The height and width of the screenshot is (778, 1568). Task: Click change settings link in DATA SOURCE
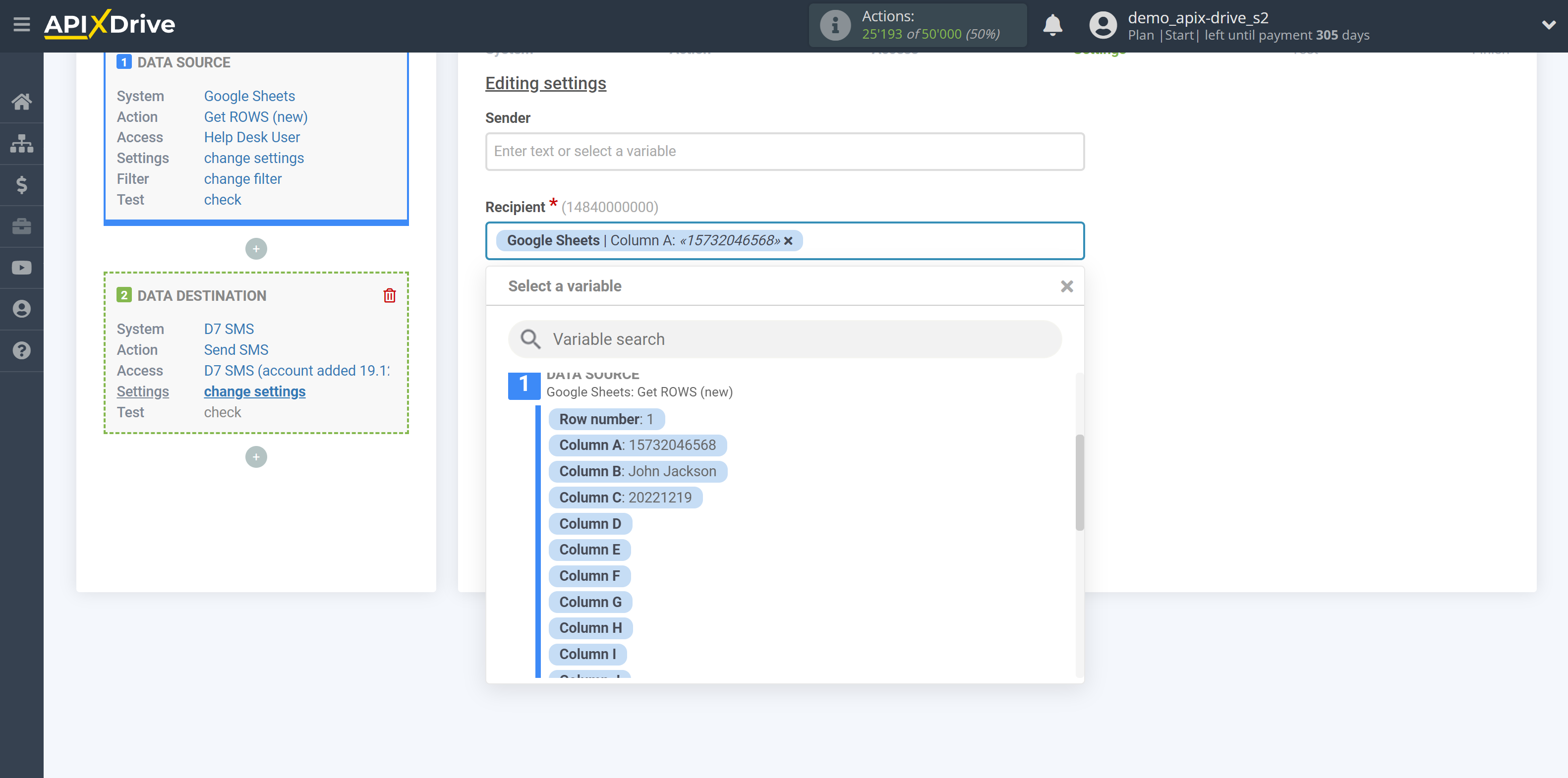[252, 158]
